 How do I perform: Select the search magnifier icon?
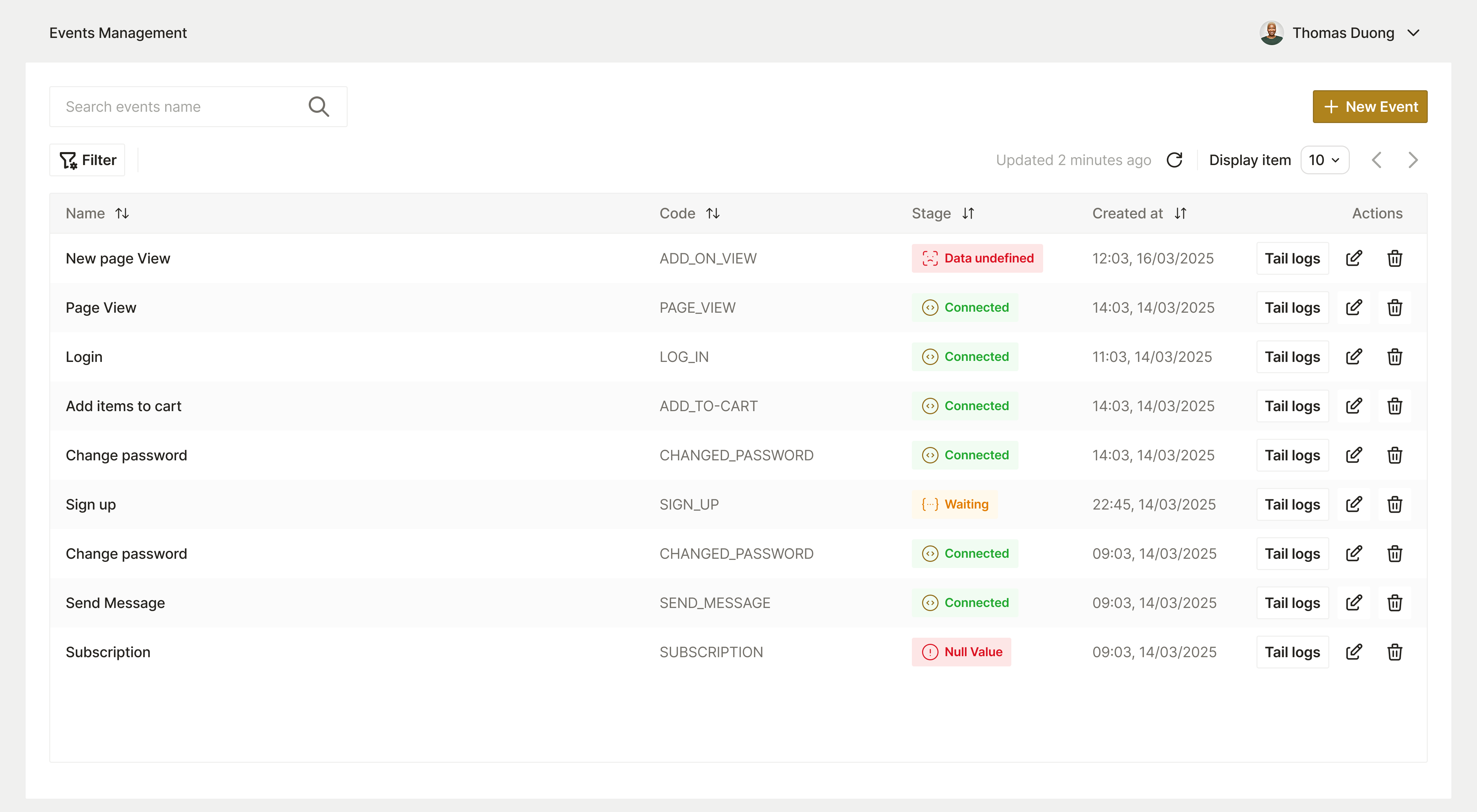click(319, 106)
